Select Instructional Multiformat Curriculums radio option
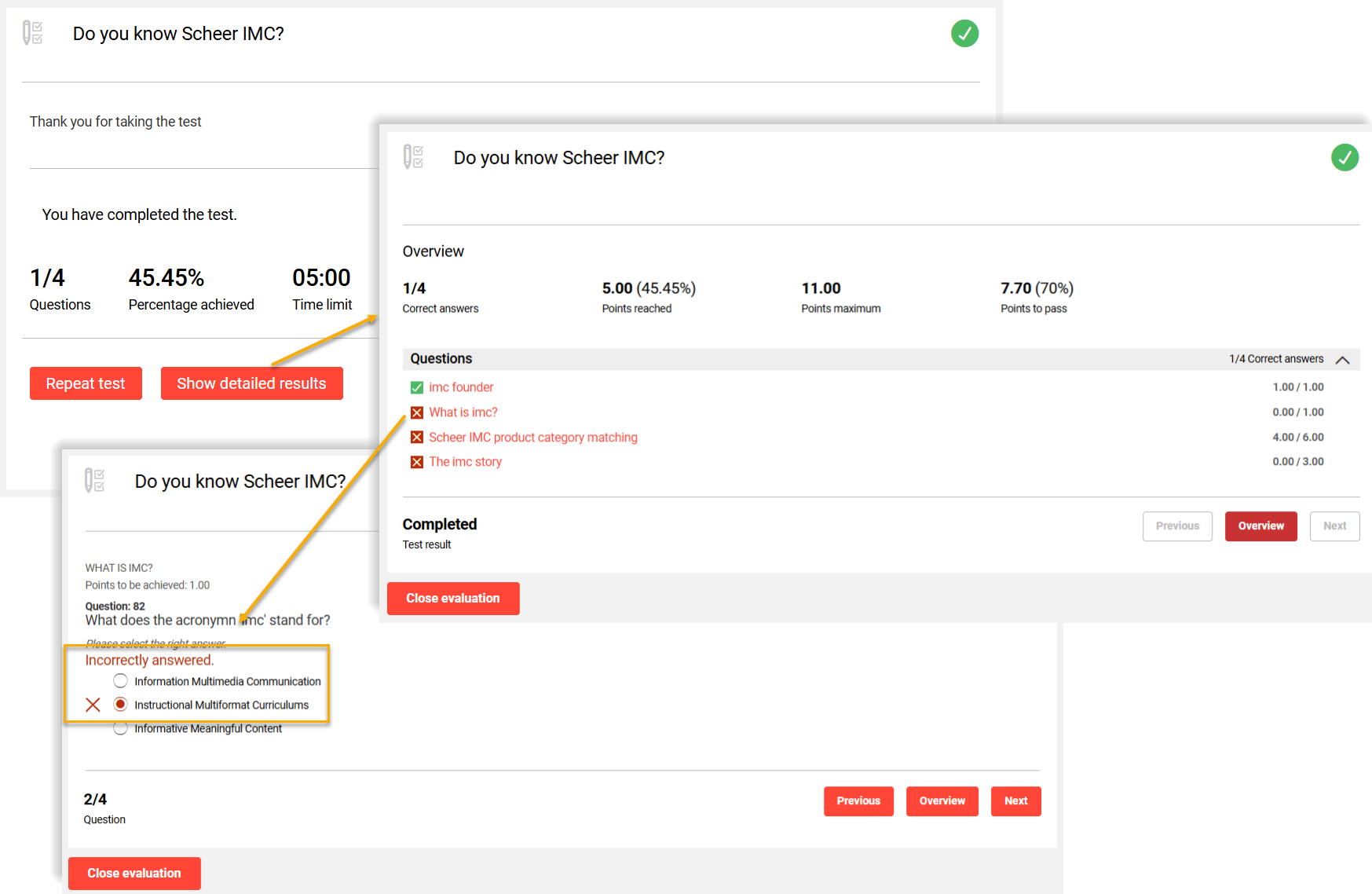 tap(120, 705)
